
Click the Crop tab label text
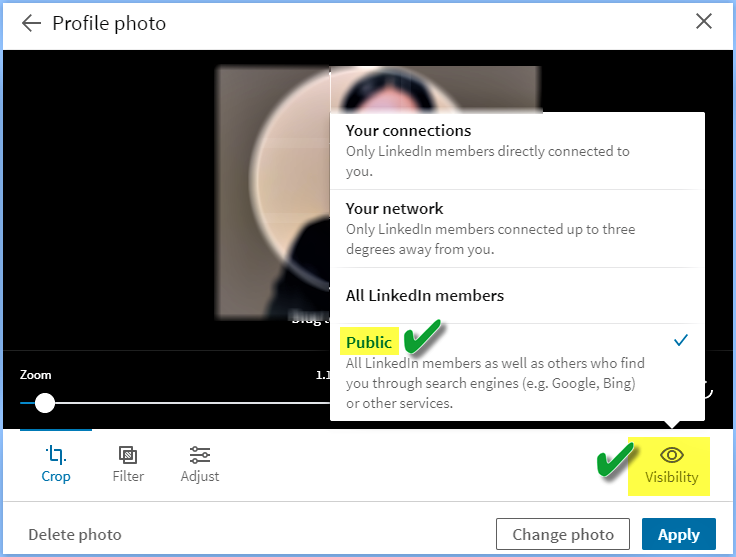tap(56, 476)
